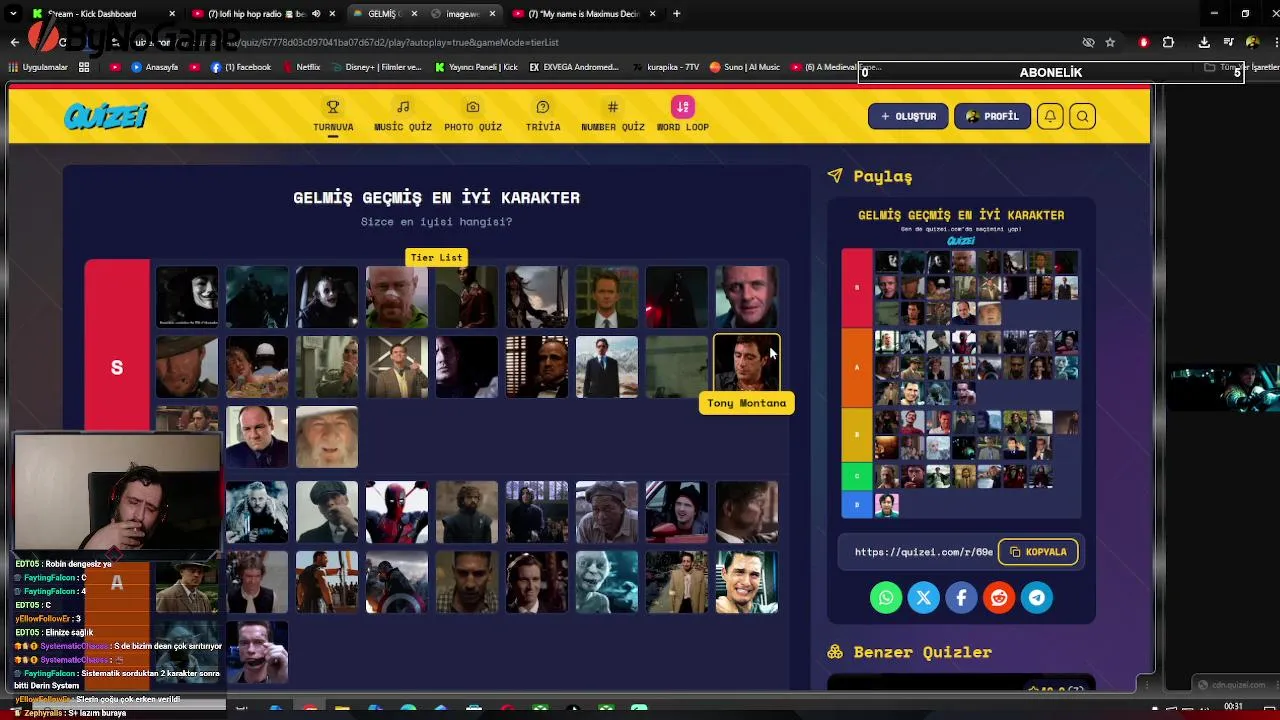Share the tier list on Reddit

tap(999, 598)
